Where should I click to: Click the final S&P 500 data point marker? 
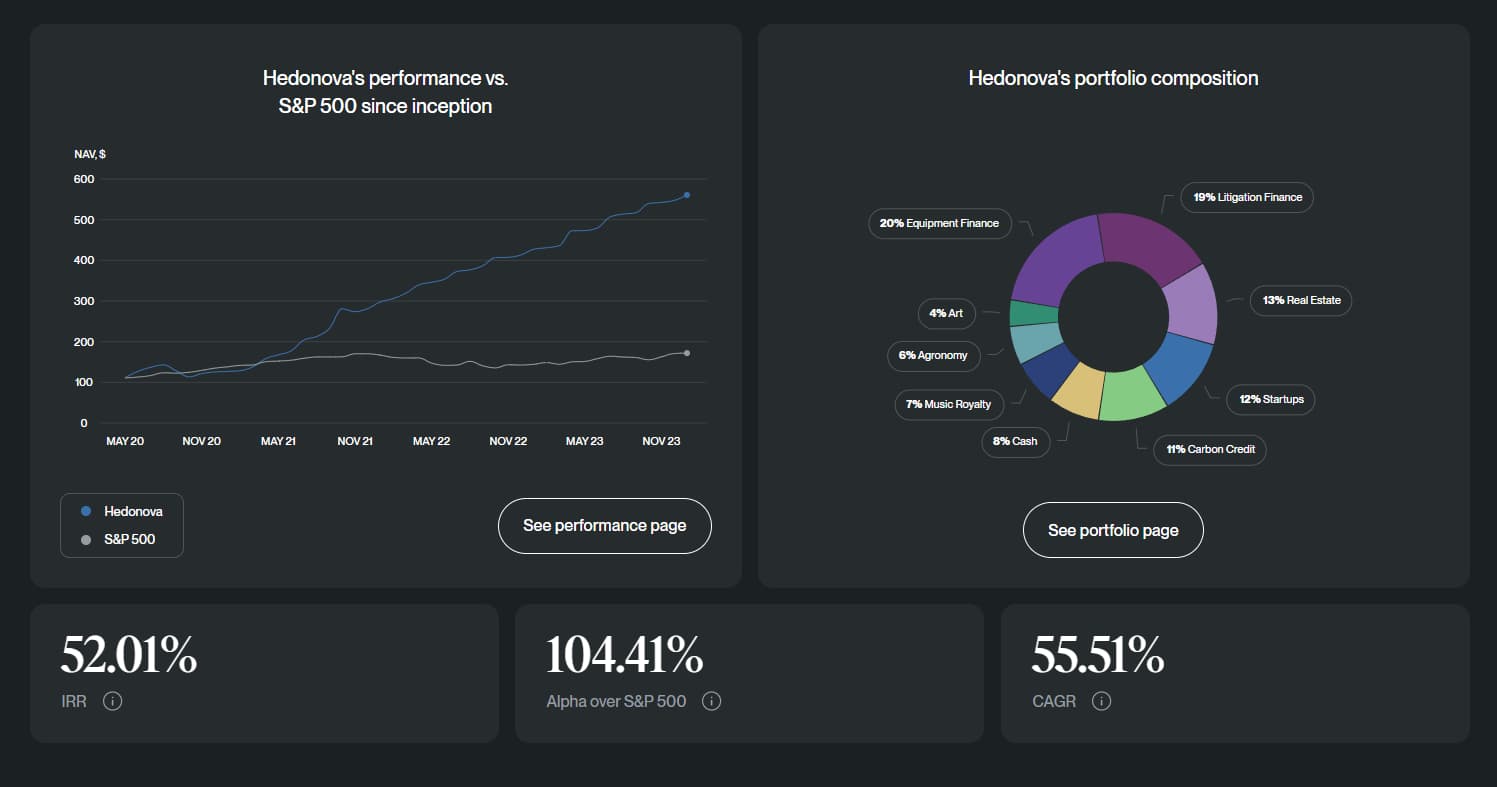click(x=686, y=352)
